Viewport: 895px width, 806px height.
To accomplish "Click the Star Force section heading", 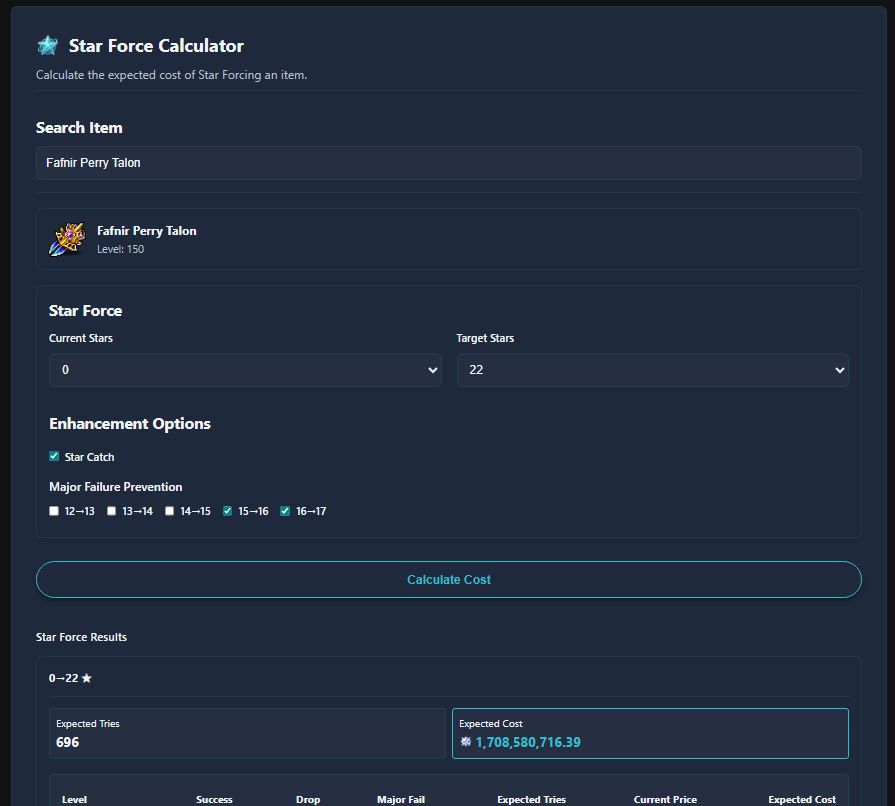I will point(86,311).
